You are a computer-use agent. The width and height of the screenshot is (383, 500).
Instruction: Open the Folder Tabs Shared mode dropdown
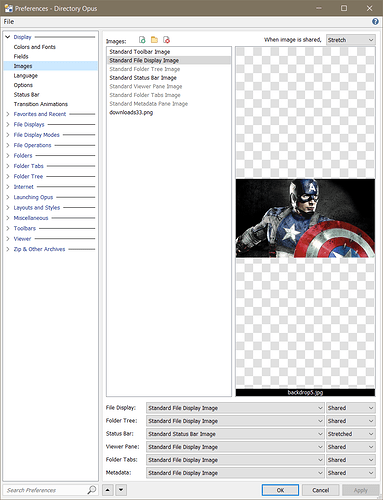(x=350, y=460)
